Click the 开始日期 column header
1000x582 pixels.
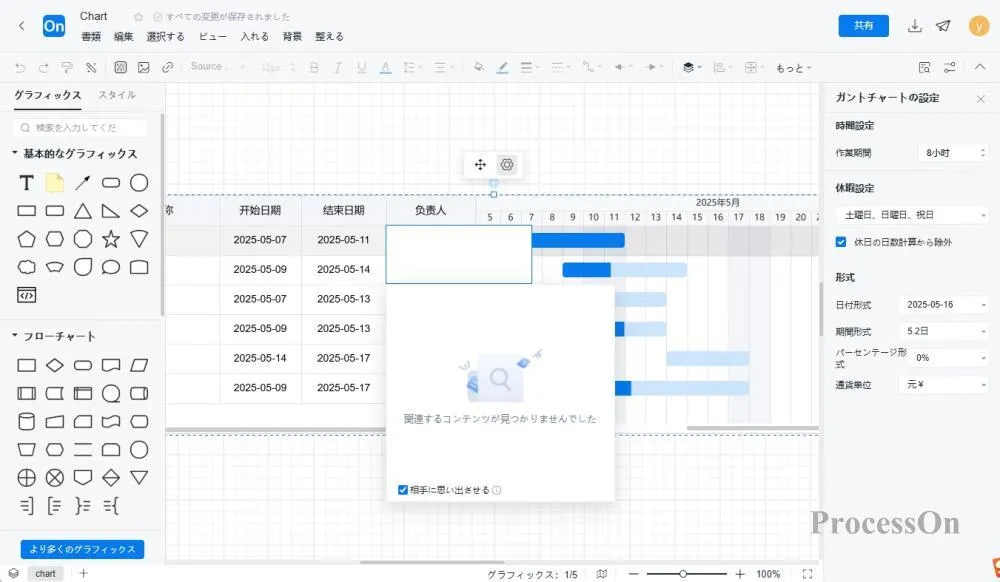[260, 210]
